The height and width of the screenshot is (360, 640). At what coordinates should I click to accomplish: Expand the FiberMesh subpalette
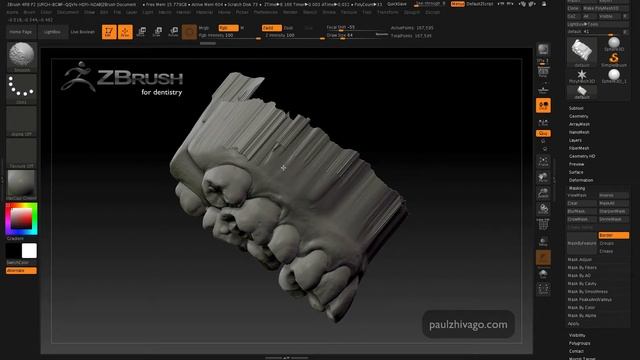click(x=579, y=148)
